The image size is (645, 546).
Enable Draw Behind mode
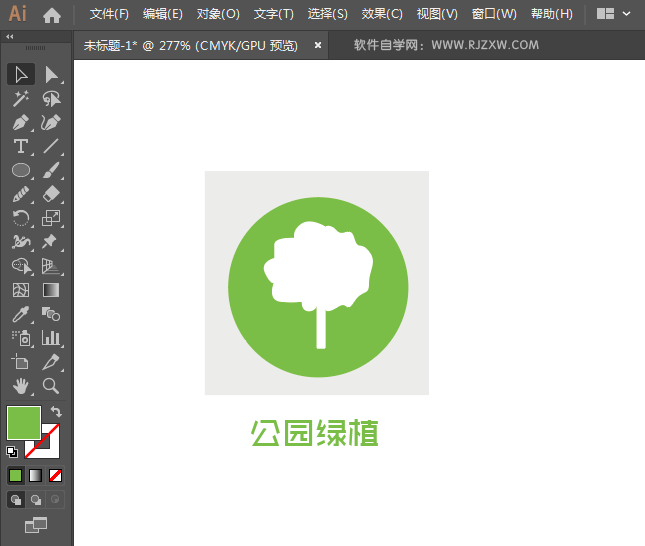coord(36,500)
